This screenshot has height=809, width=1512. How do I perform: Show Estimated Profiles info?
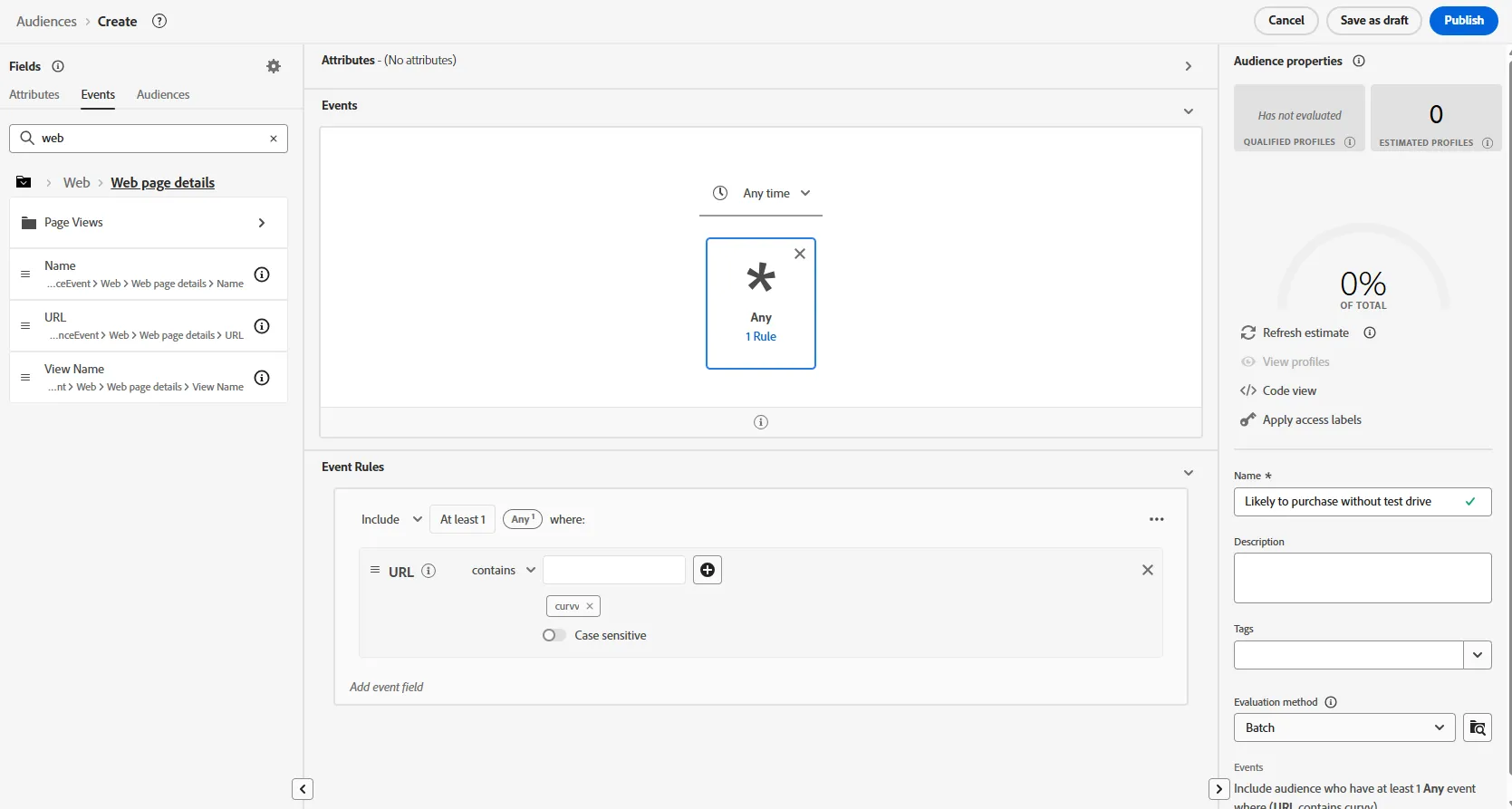click(x=1488, y=143)
